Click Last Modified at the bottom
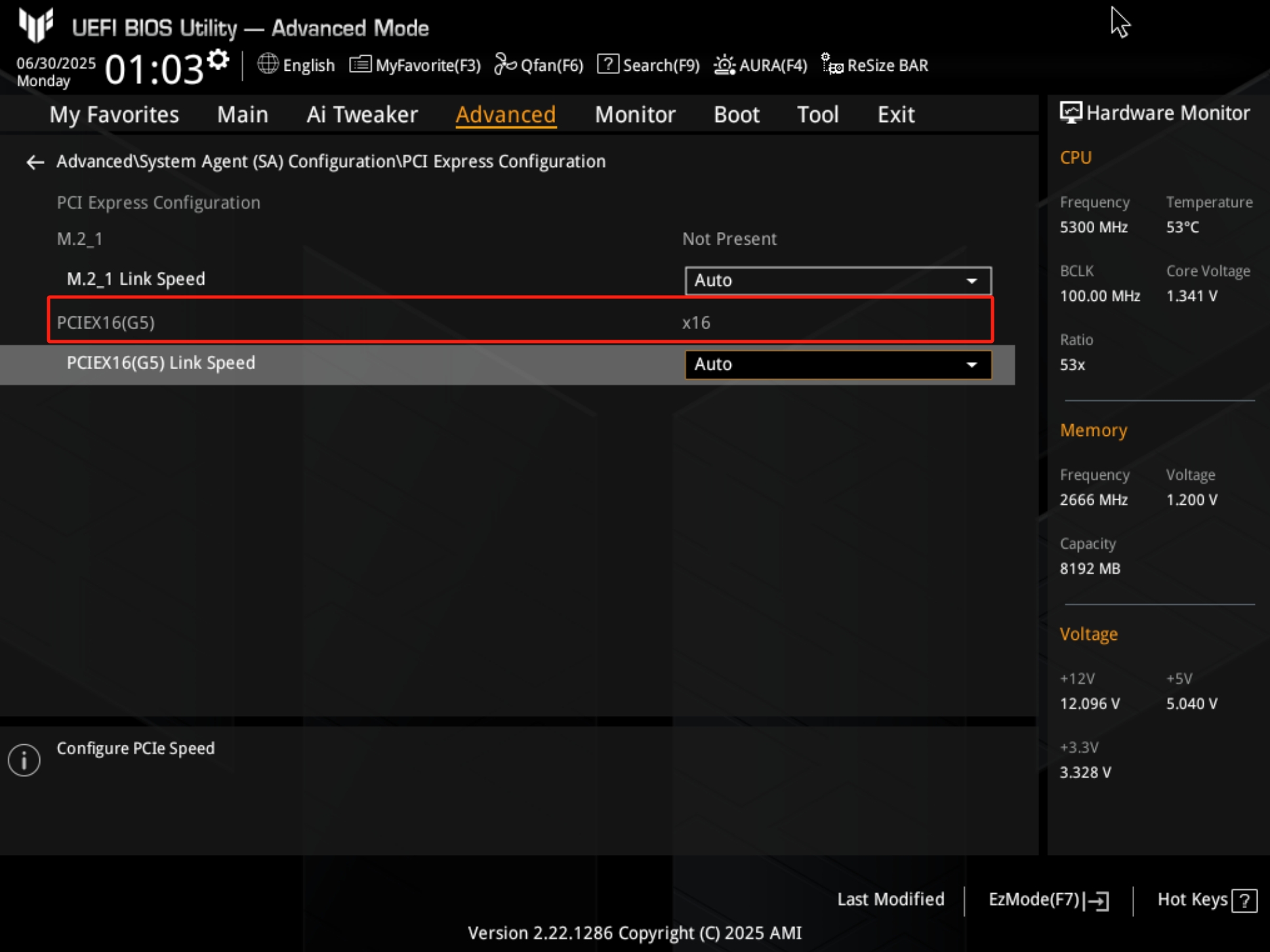This screenshot has height=952, width=1270. point(891,899)
